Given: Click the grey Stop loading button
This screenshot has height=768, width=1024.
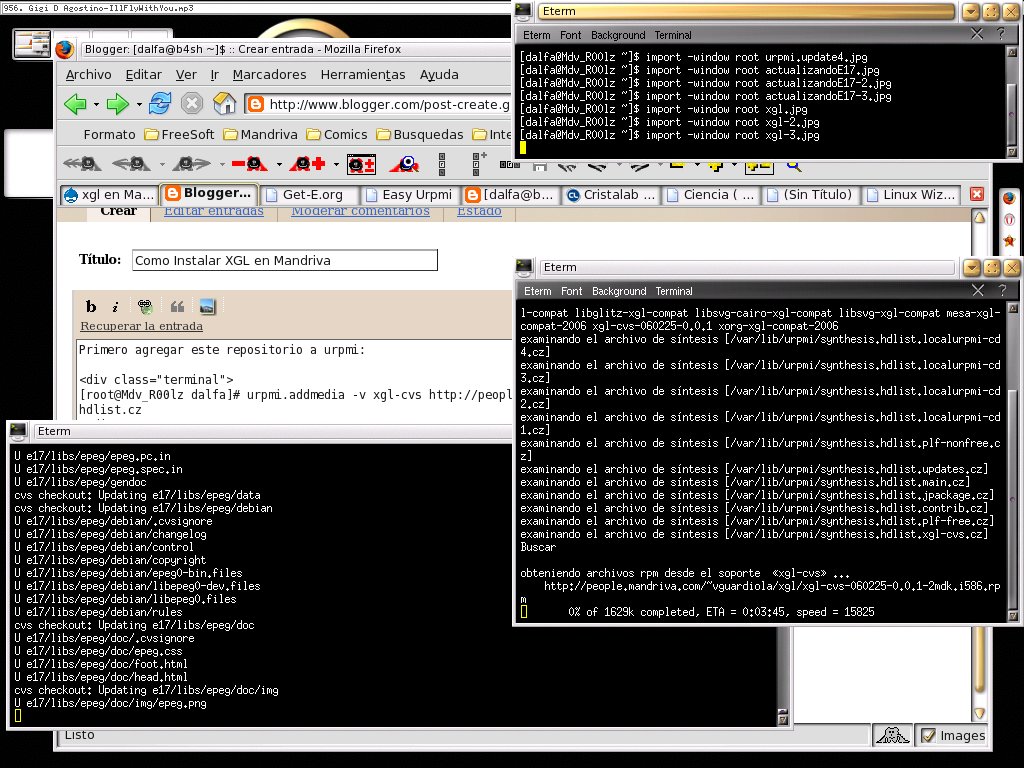Looking at the screenshot, I should [191, 103].
